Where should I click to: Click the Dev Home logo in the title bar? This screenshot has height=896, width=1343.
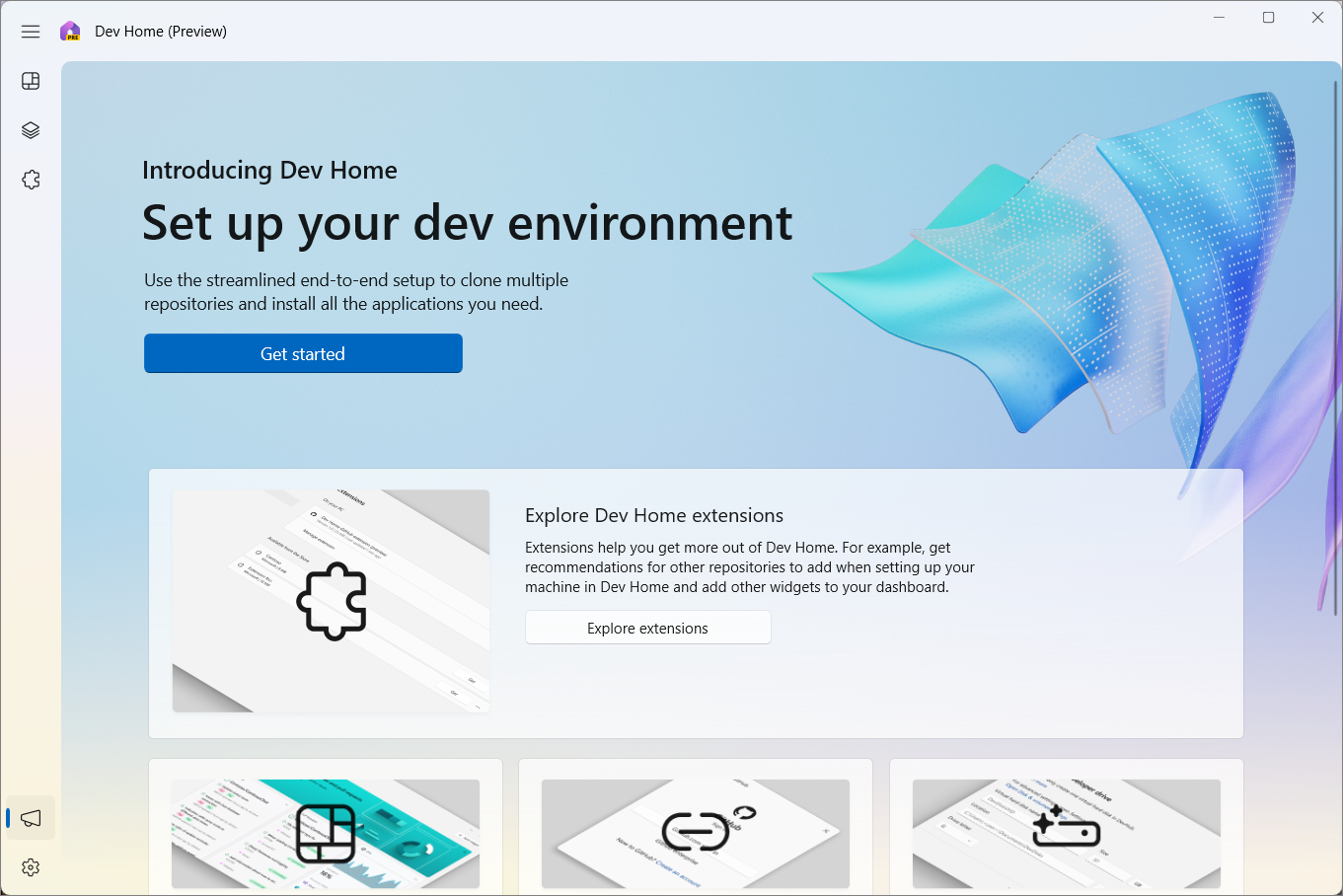click(x=69, y=31)
